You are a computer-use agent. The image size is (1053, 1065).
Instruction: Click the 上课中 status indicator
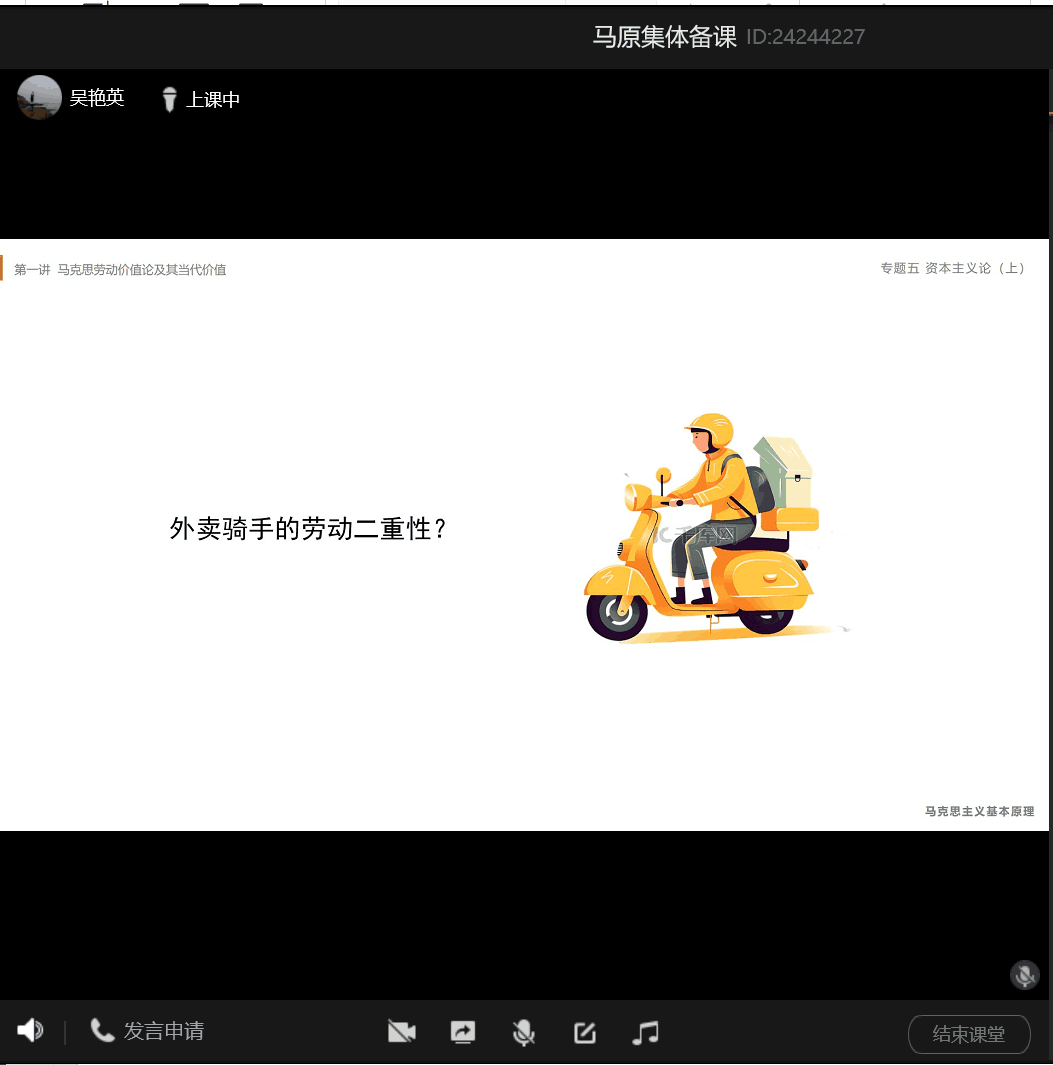point(201,99)
